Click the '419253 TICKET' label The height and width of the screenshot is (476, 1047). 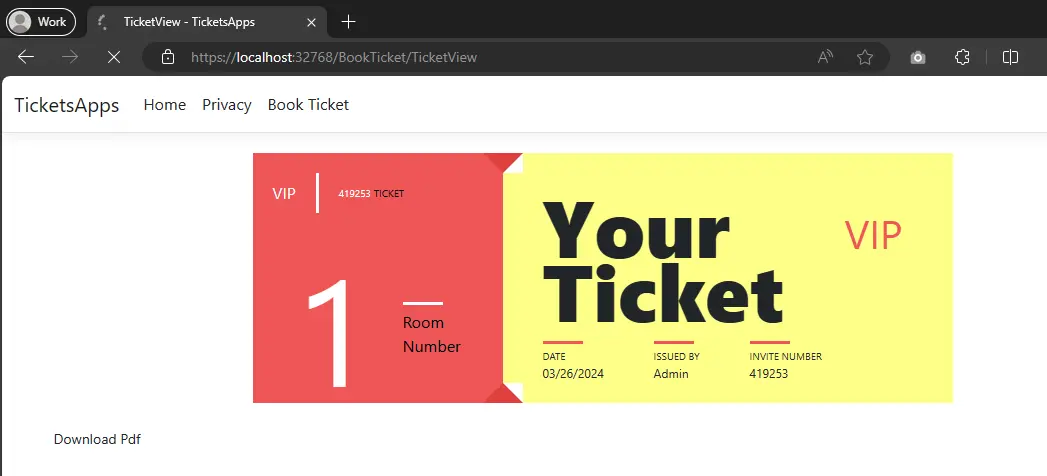pyautogui.click(x=371, y=194)
